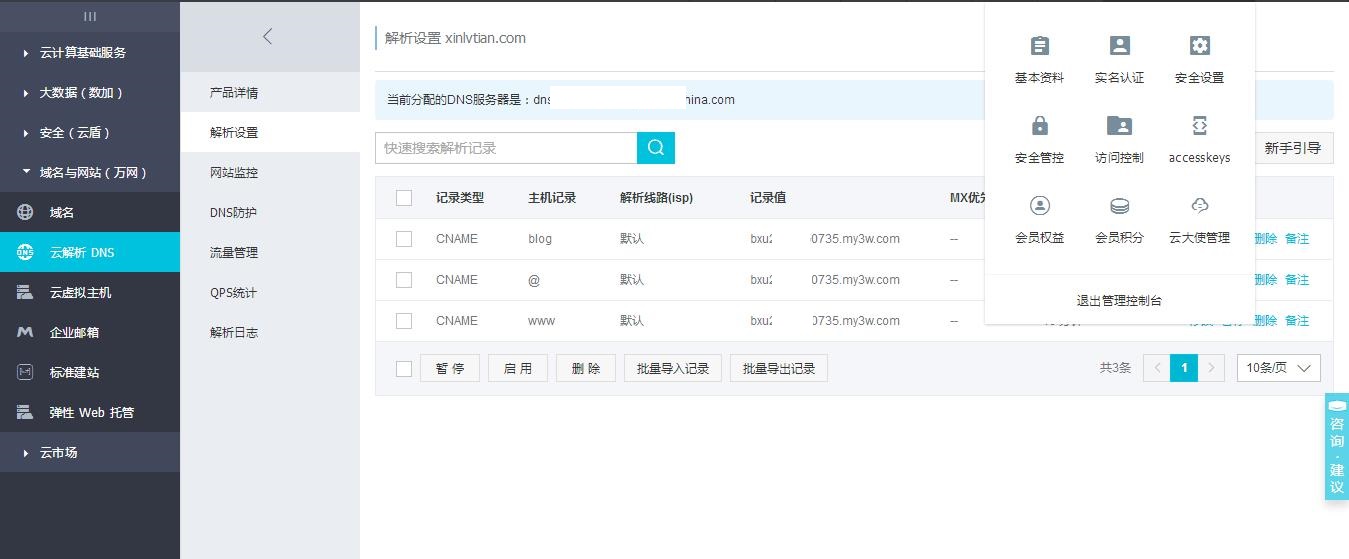This screenshot has width=1349, height=559.
Task: Collapse 域名与网站（万网） section
Action: 92,173
